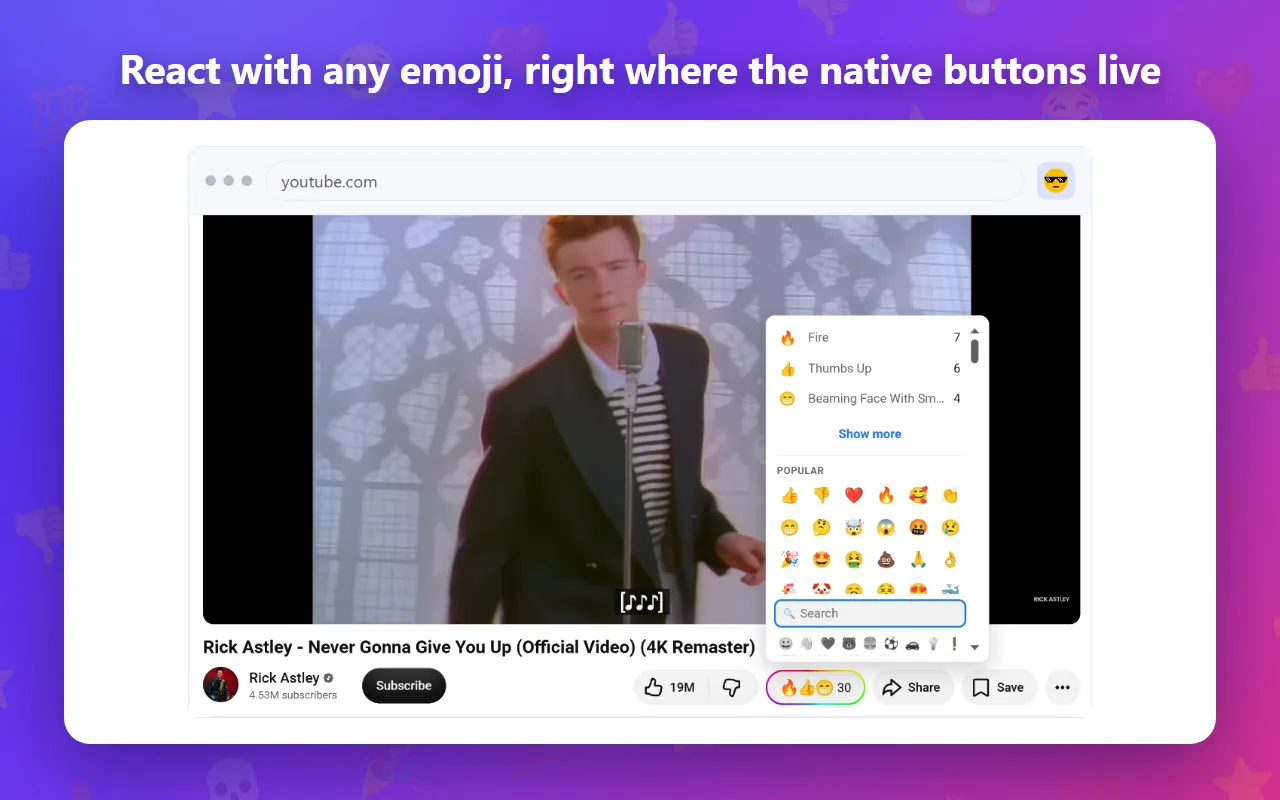Screen dimensions: 1280x800
Task: Select the screaming in fear emoji
Action: point(886,527)
